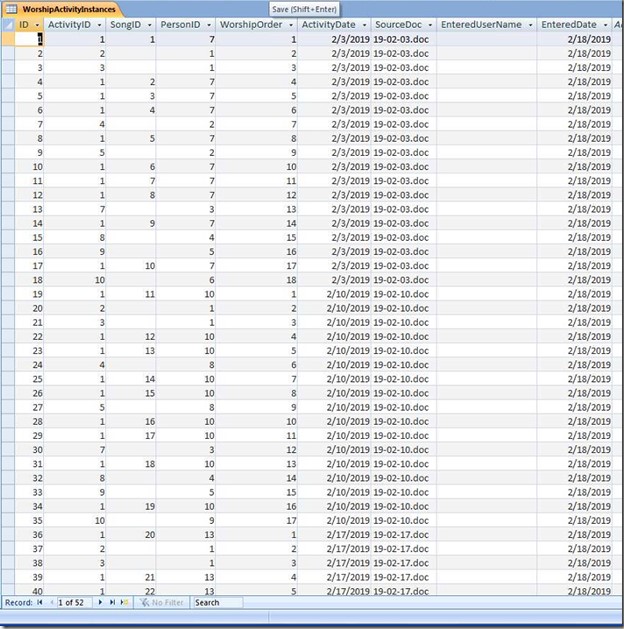This screenshot has width=624, height=629.
Task: Click SourceDoc cell in row 1
Action: pos(403,39)
